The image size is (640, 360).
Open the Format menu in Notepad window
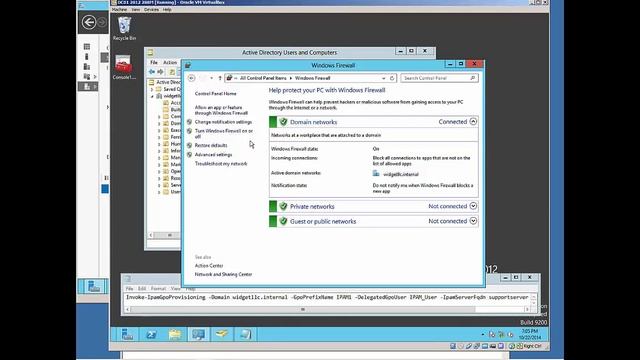click(158, 289)
